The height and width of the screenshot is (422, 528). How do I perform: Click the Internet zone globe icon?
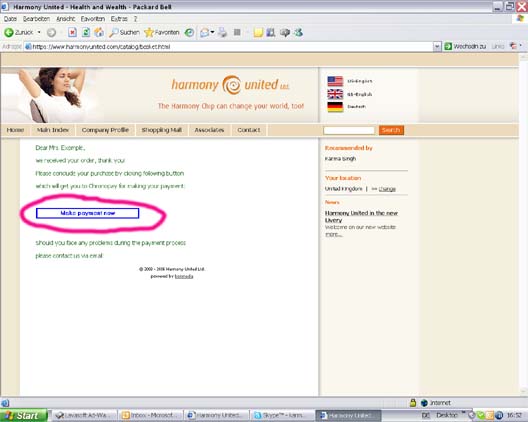click(425, 403)
